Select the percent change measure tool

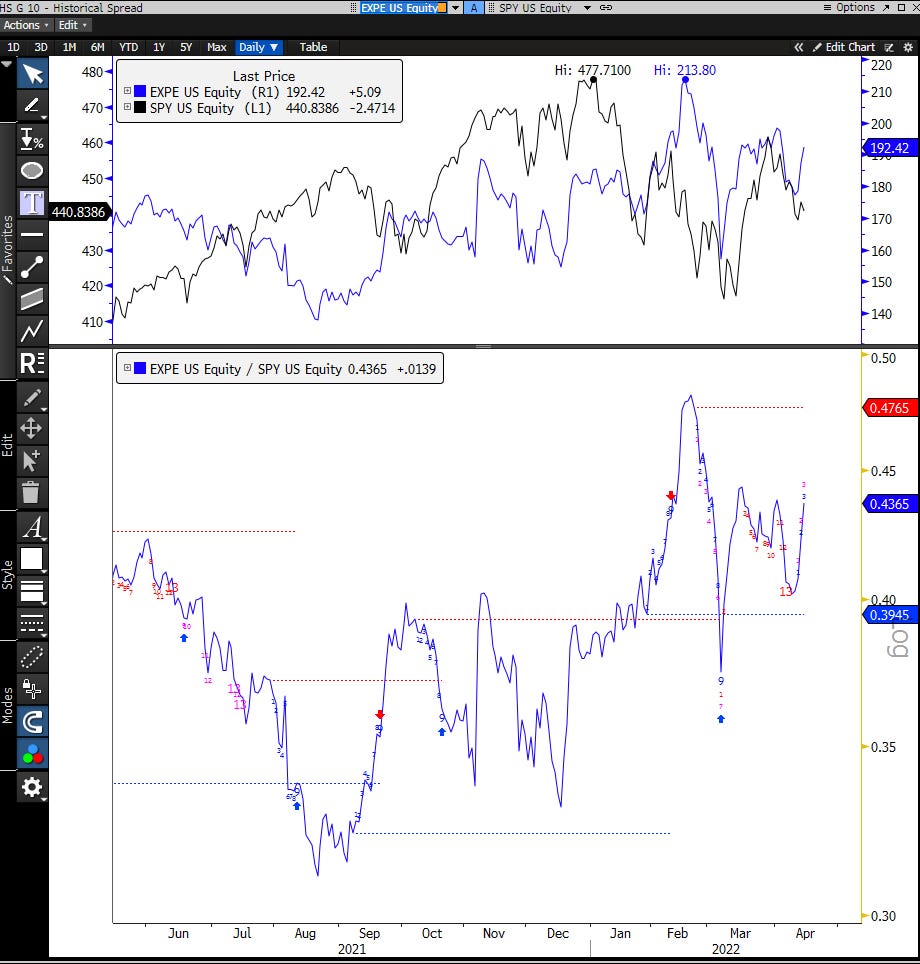[x=32, y=139]
